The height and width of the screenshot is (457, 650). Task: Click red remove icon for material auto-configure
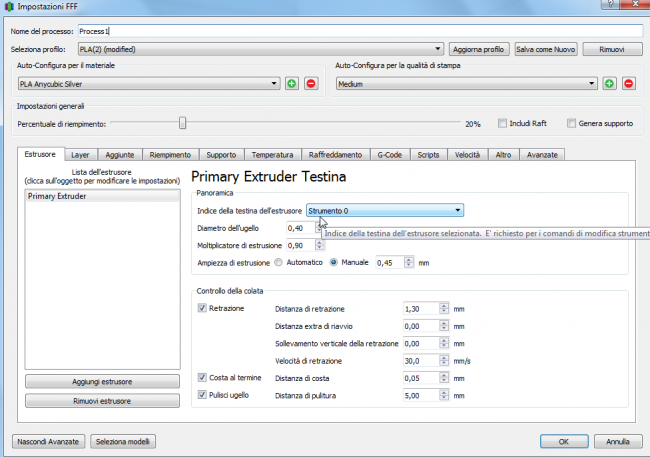pyautogui.click(x=310, y=83)
